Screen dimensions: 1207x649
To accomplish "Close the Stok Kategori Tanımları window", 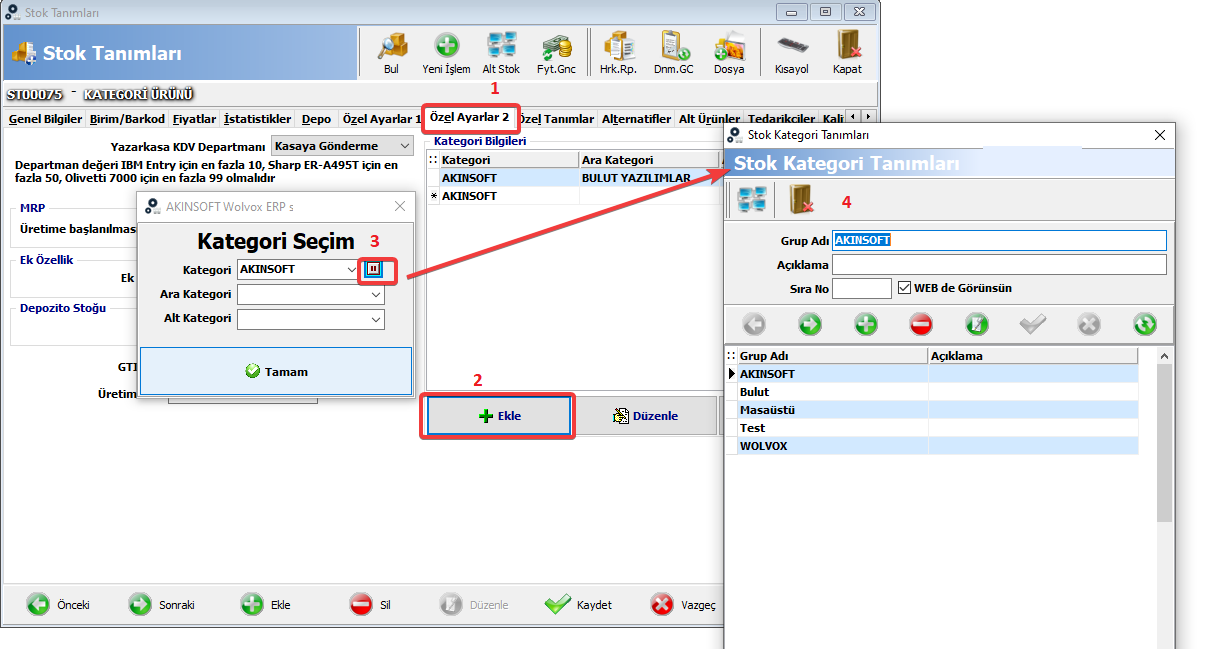I will coord(1160,135).
